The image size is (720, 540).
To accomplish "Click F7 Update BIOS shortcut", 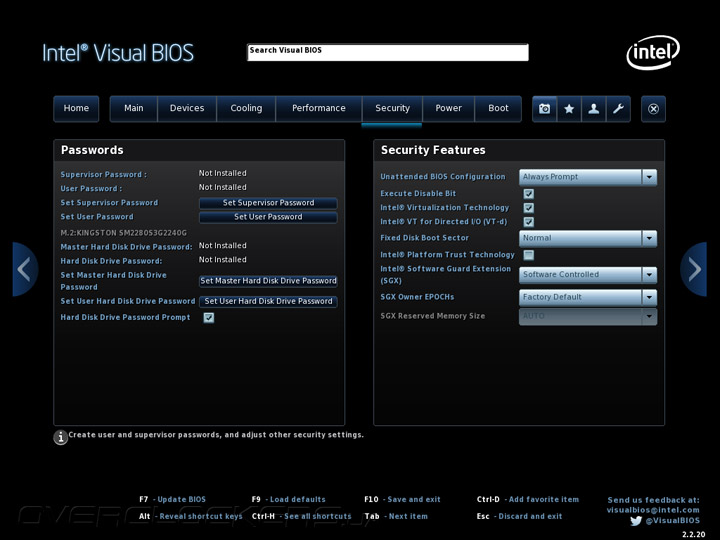I will pyautogui.click(x=173, y=500).
